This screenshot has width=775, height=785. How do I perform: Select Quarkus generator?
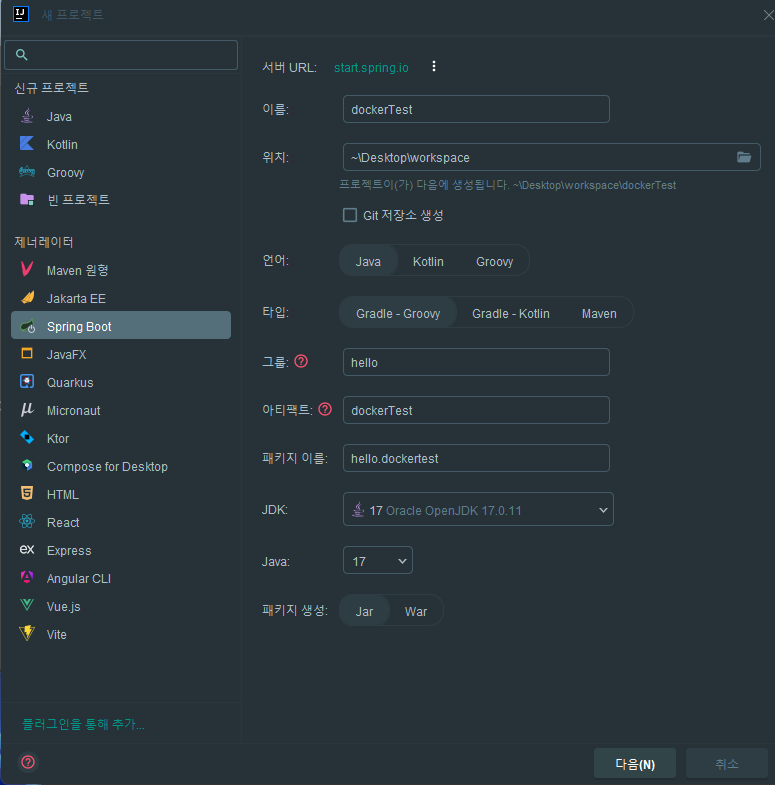tap(70, 382)
